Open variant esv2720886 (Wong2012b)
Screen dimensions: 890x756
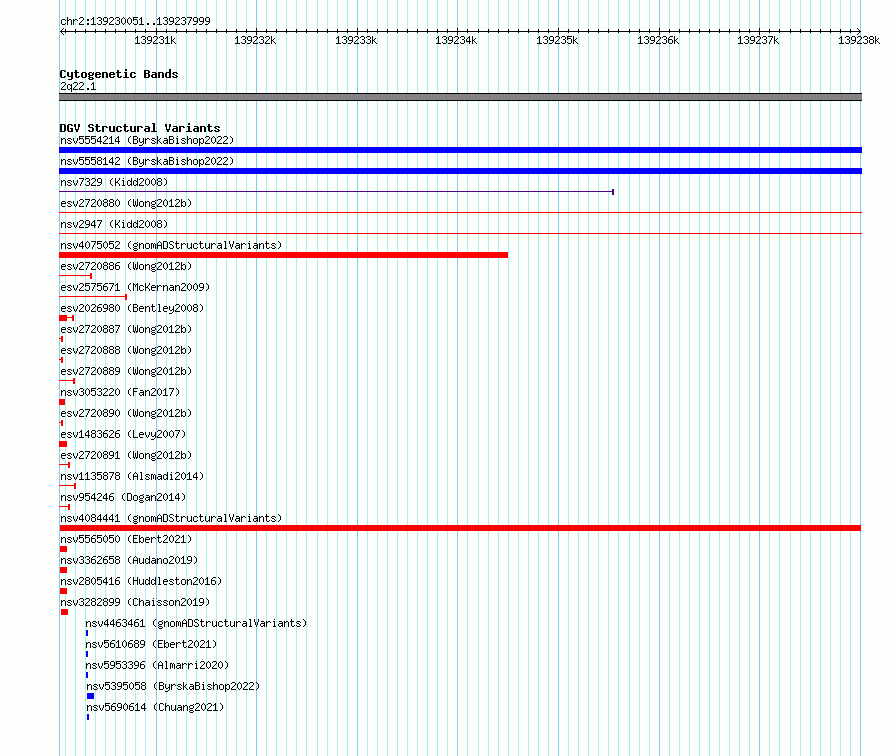(126, 266)
